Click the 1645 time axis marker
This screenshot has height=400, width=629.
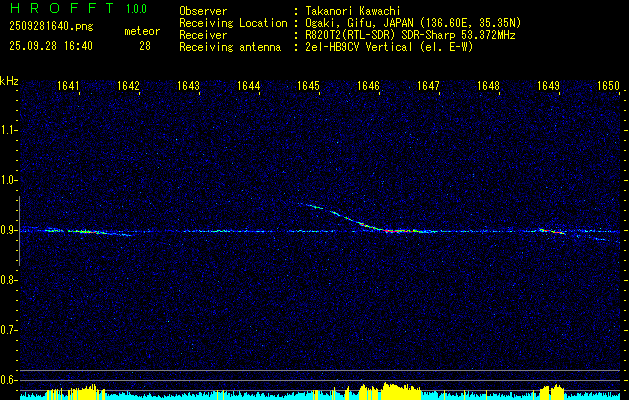[x=308, y=87]
